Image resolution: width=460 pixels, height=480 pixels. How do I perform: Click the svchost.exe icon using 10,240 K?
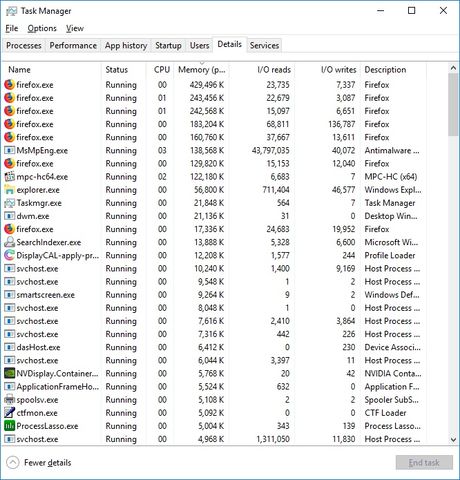[x=9, y=268]
